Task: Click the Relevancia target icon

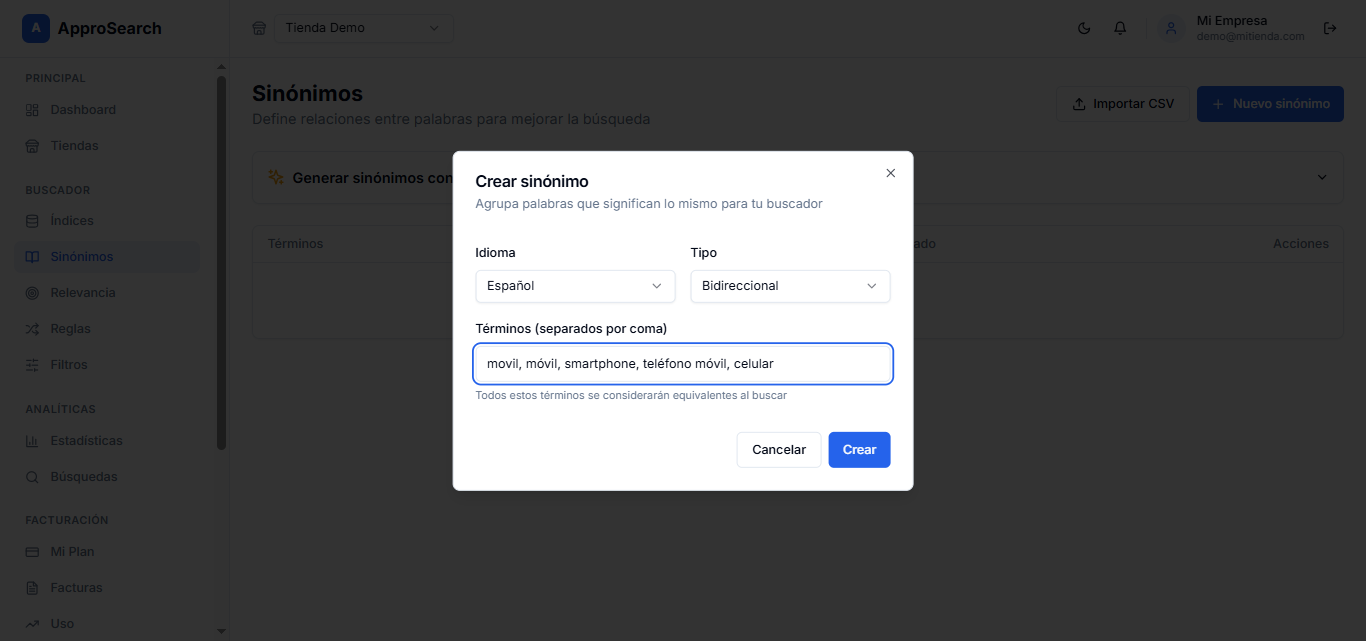Action: [32, 293]
